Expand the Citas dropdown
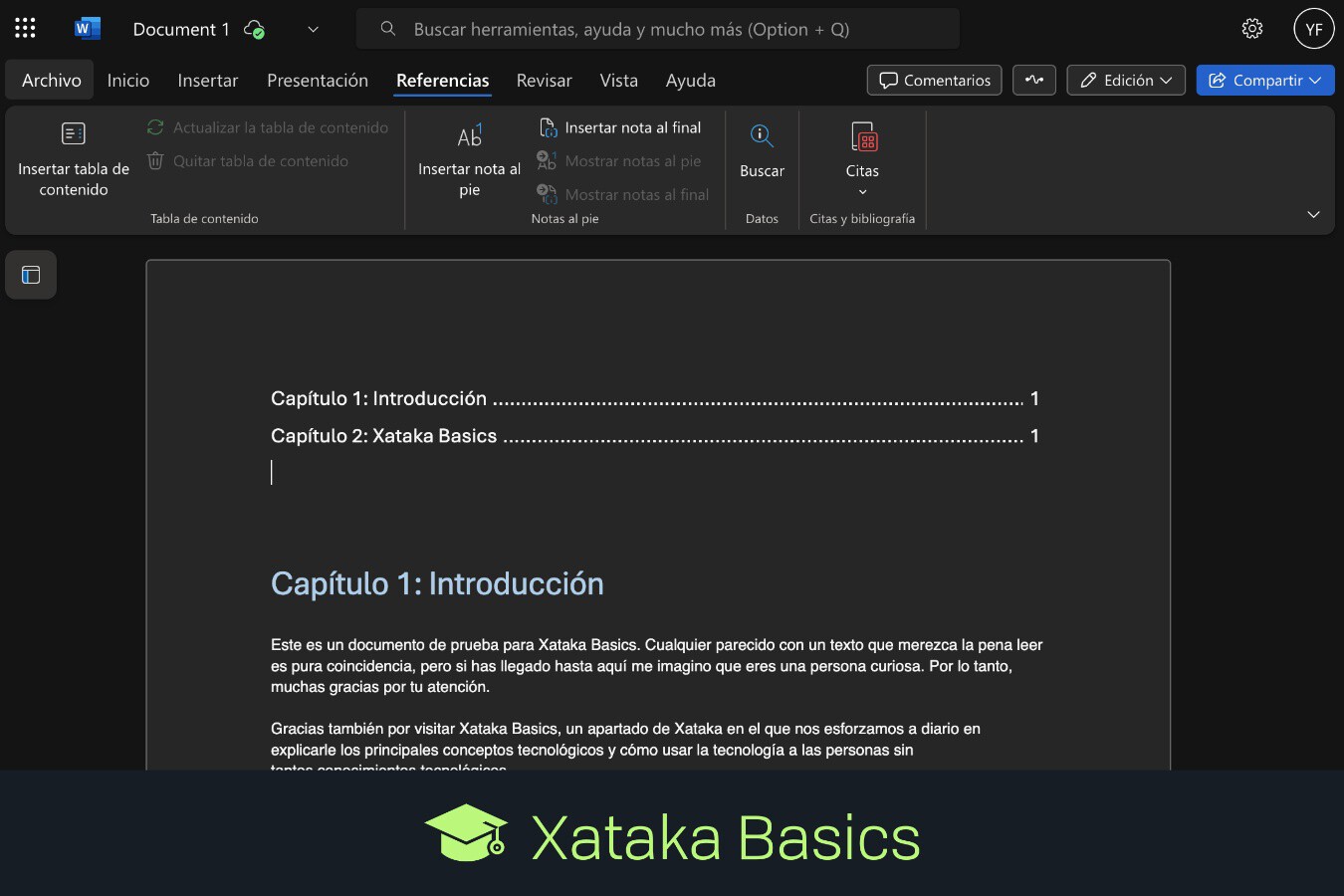 coord(862,191)
